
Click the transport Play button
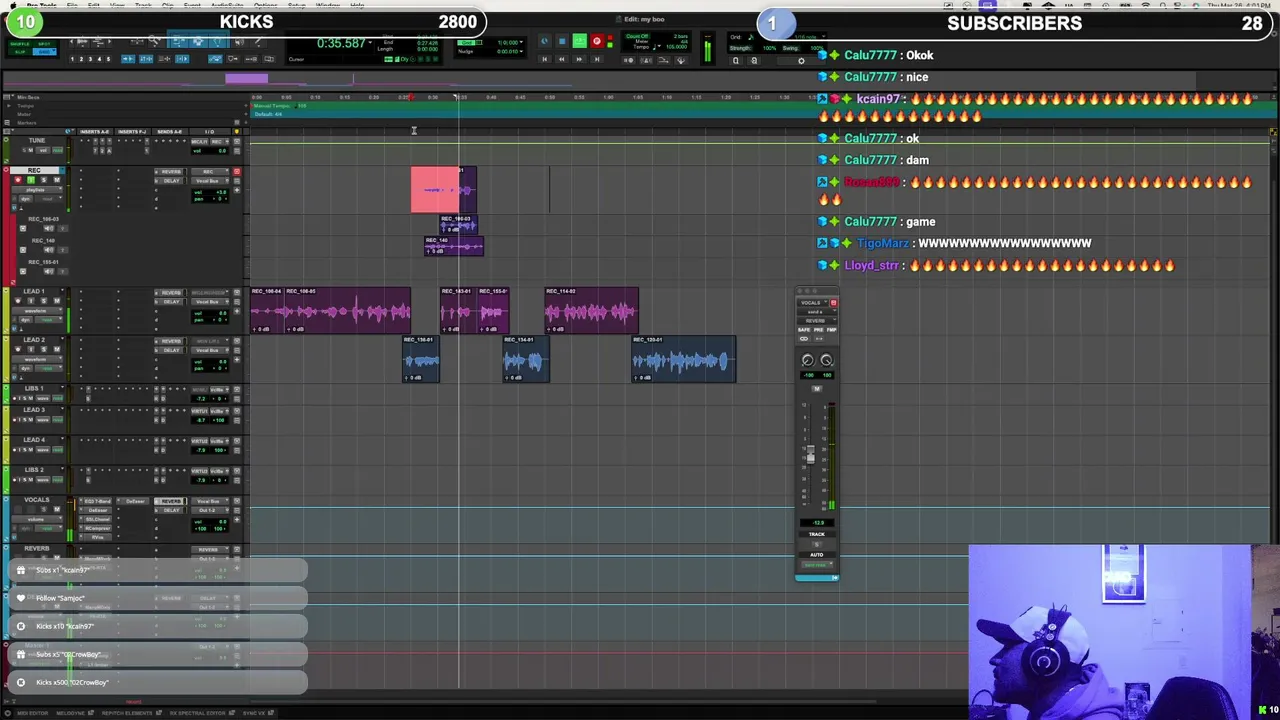[580, 41]
